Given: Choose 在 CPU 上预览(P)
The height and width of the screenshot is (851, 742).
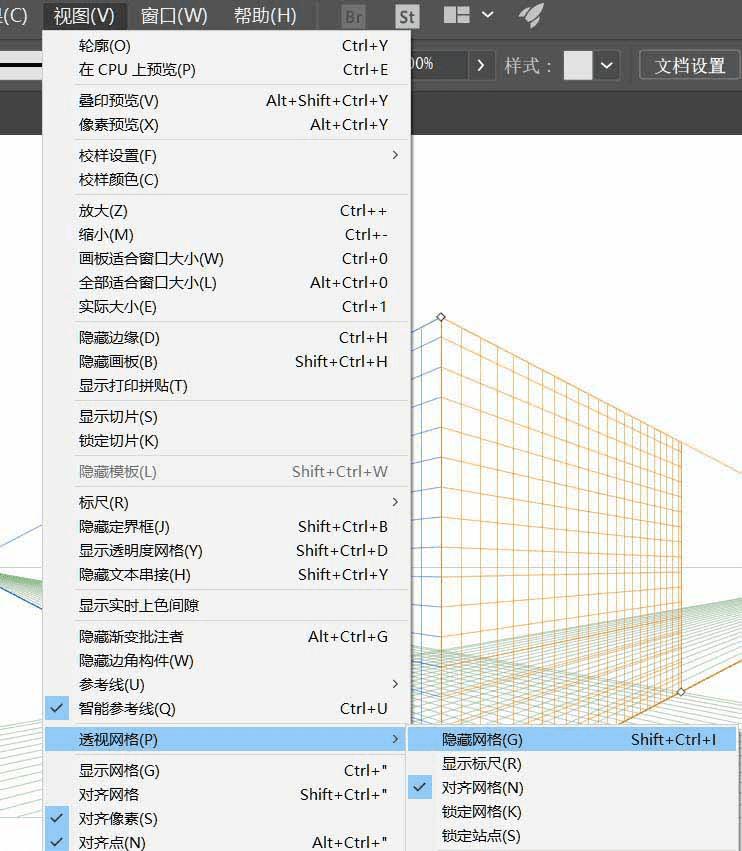Looking at the screenshot, I should (227, 69).
